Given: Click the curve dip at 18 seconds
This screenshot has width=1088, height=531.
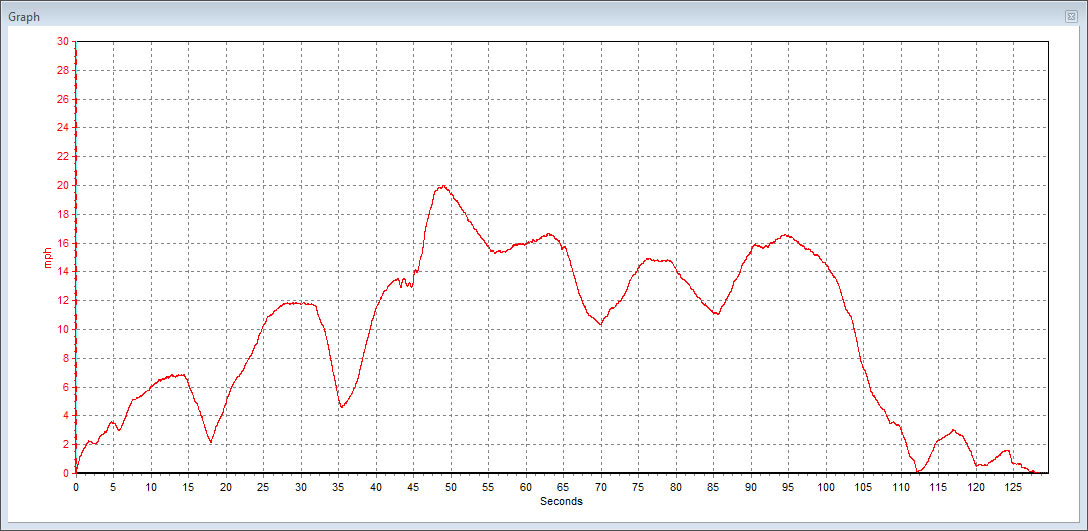Looking at the screenshot, I should click(211, 441).
